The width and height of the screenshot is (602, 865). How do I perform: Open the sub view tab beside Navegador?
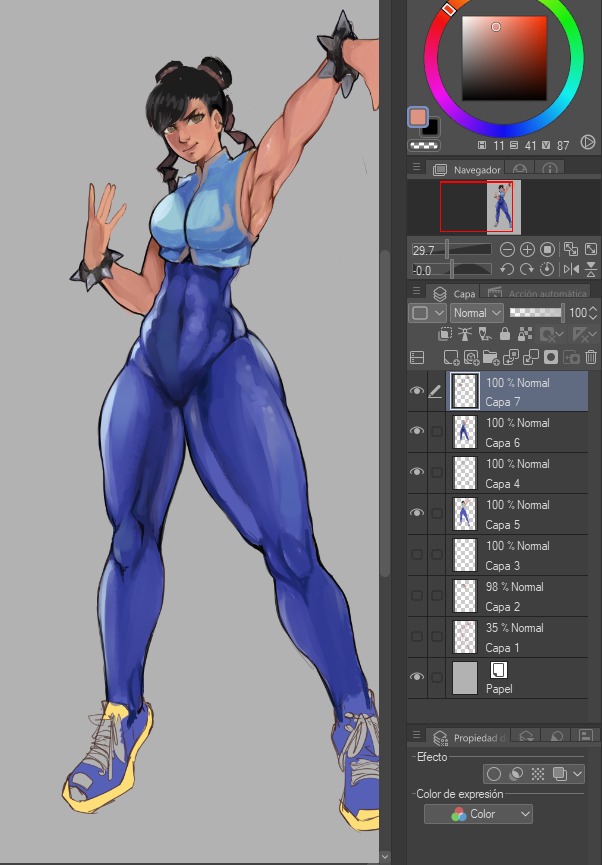coord(520,169)
